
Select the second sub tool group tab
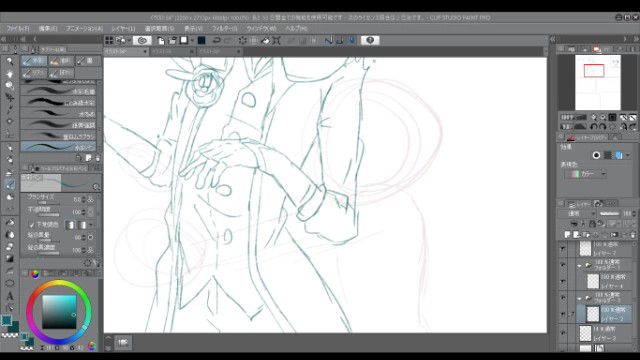[x=61, y=61]
